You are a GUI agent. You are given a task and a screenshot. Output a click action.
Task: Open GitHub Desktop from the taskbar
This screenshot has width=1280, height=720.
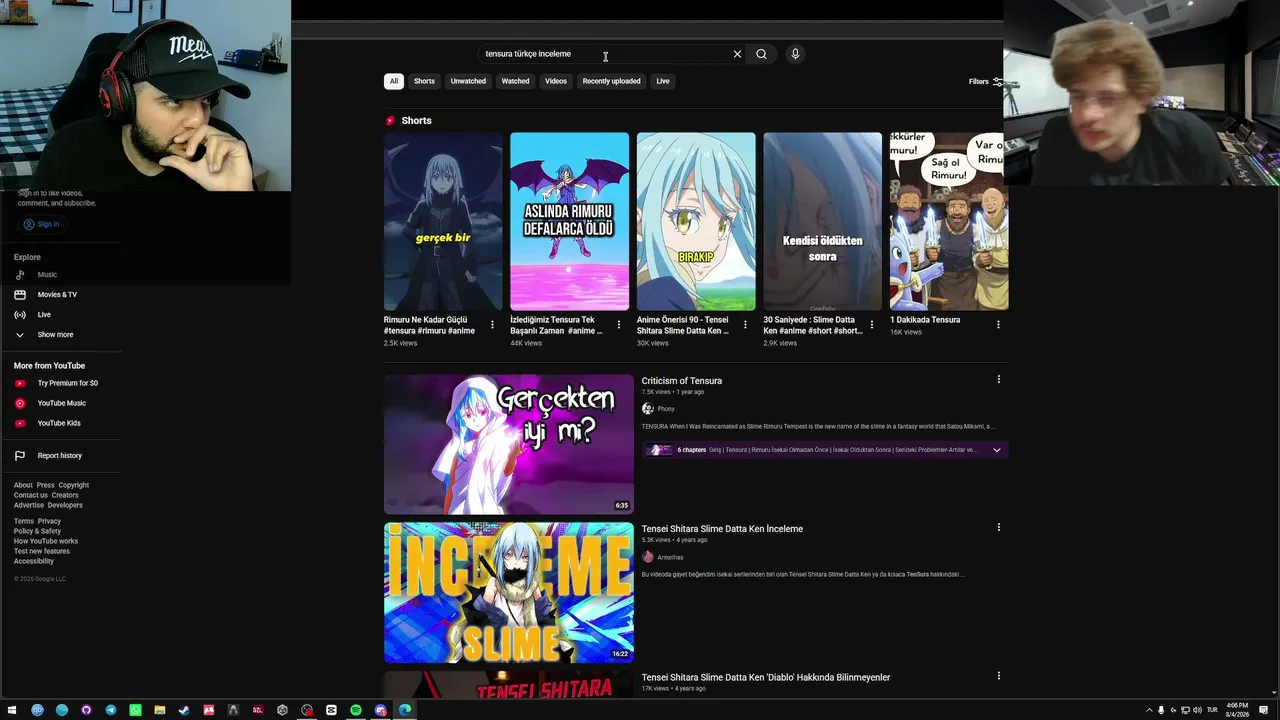tap(86, 710)
